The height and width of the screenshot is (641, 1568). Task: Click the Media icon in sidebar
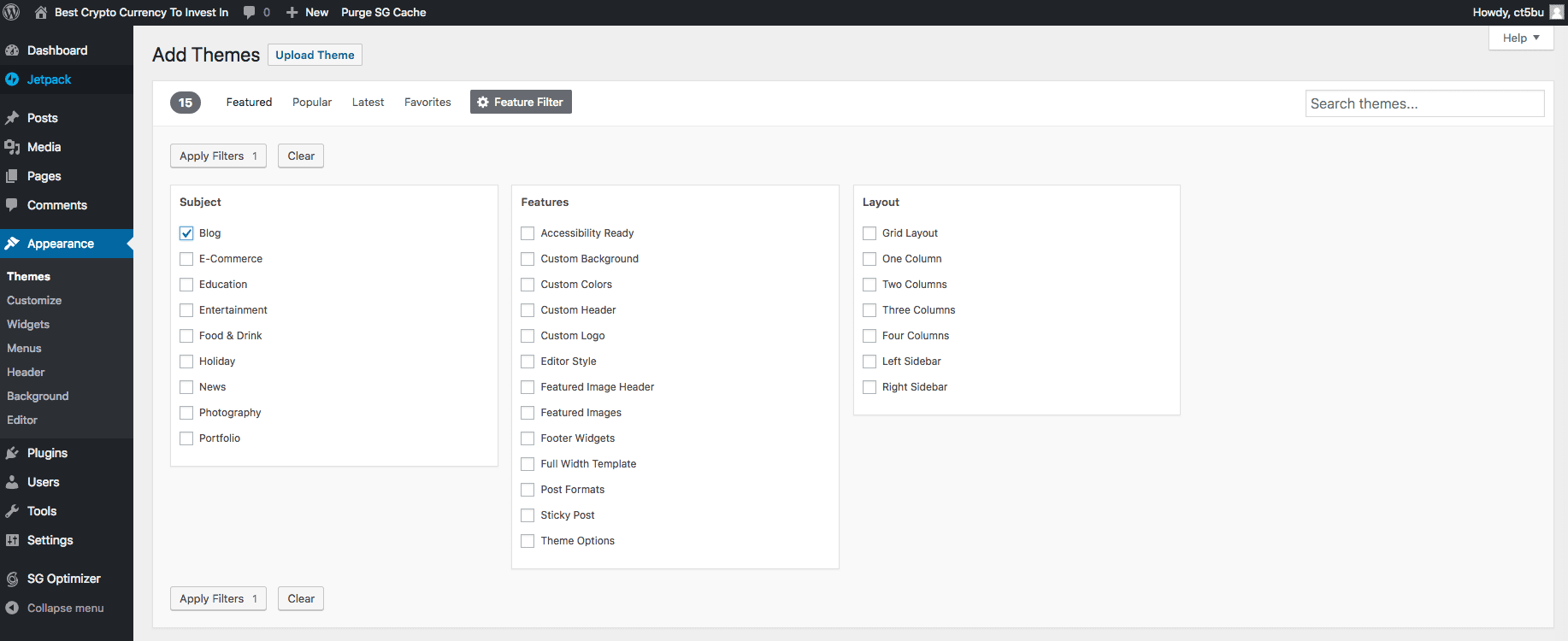click(x=12, y=147)
